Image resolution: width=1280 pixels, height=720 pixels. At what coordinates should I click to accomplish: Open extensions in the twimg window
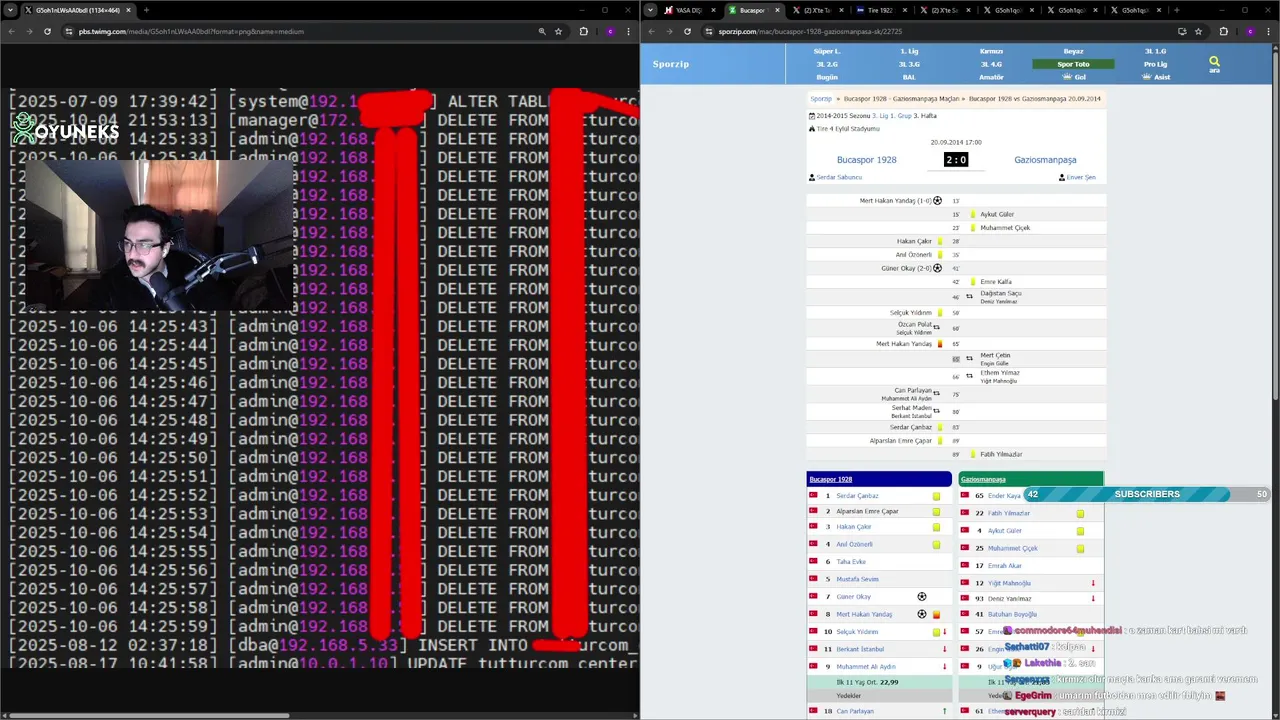point(584,31)
